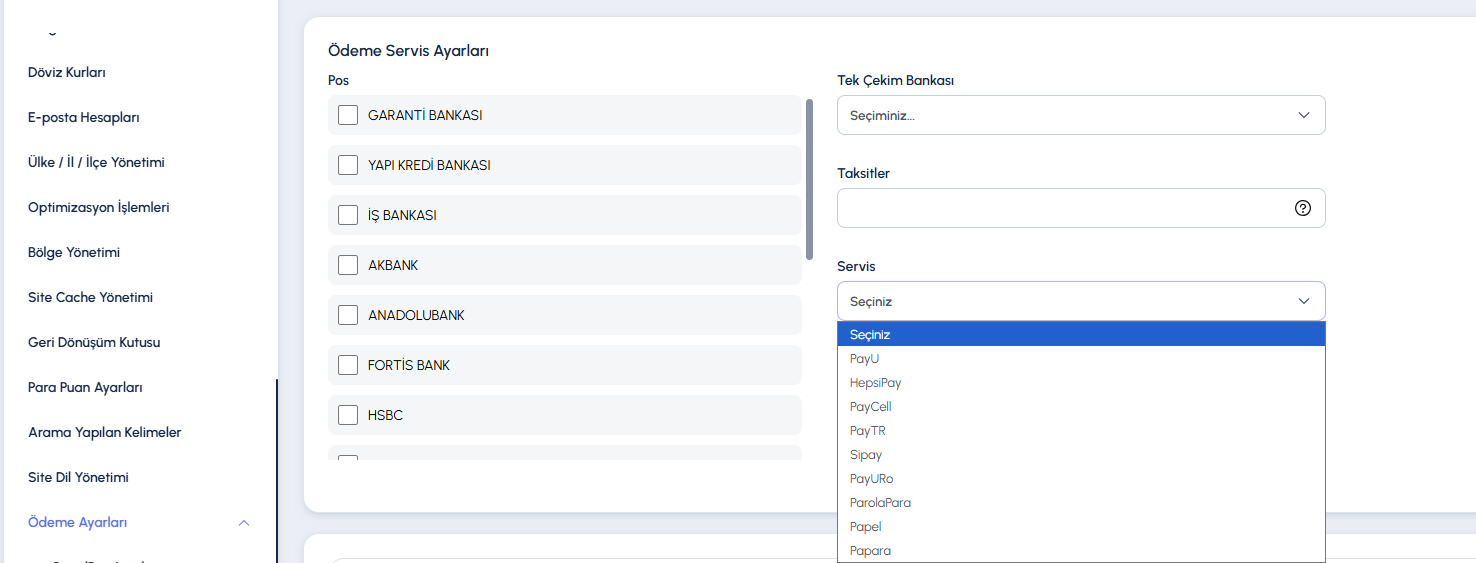Image resolution: width=1476 pixels, height=563 pixels.
Task: Check the YAPI KREDİ BANKASI checkbox
Action: click(x=348, y=165)
